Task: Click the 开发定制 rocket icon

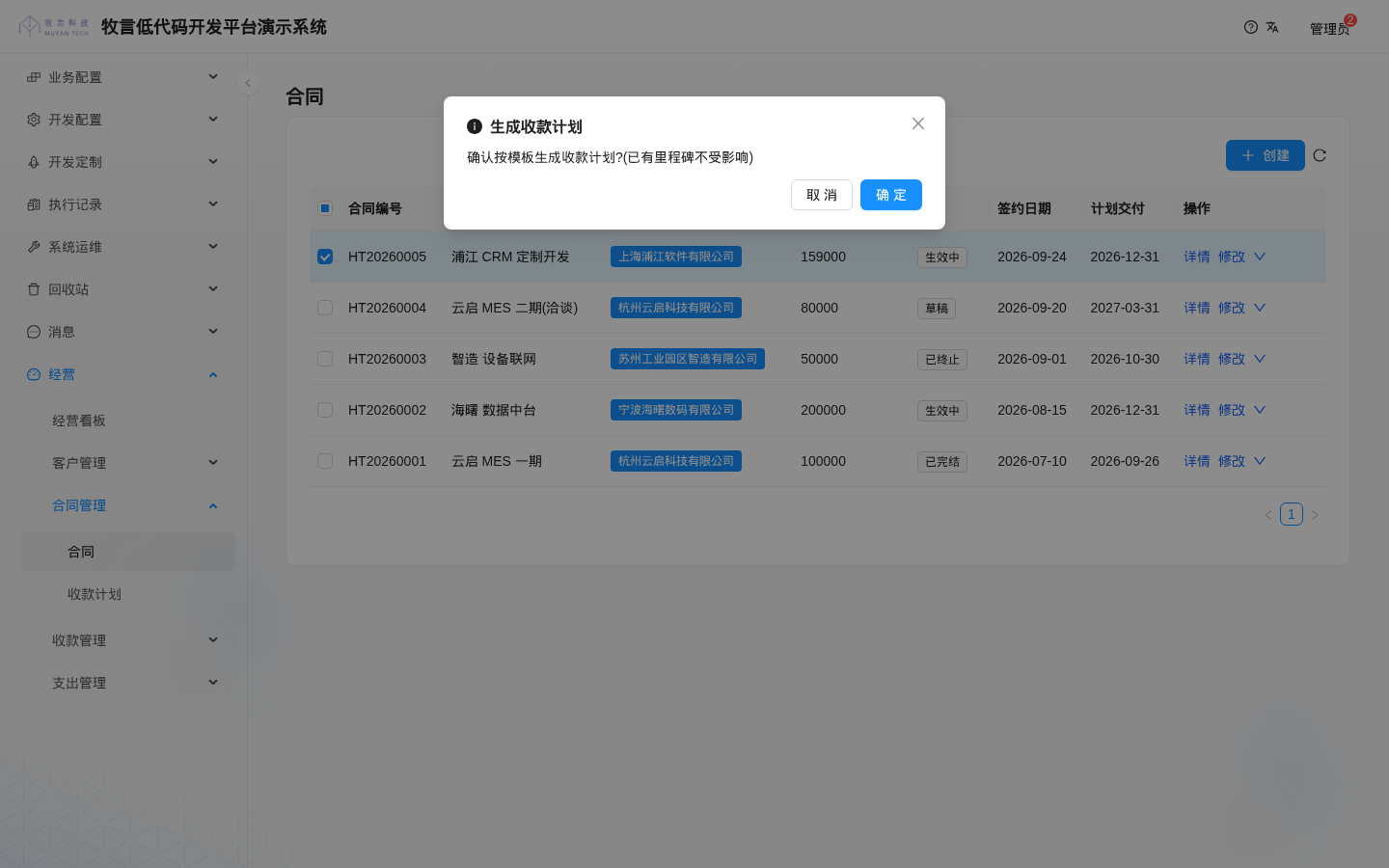Action: pos(34,162)
